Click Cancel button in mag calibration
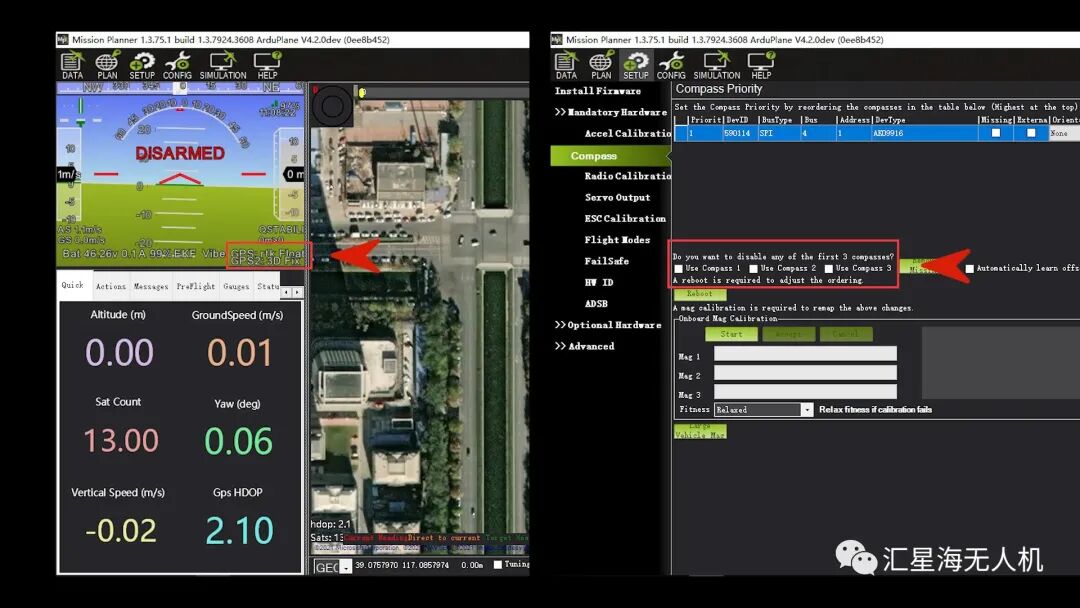Viewport: 1080px width, 608px height. [846, 334]
